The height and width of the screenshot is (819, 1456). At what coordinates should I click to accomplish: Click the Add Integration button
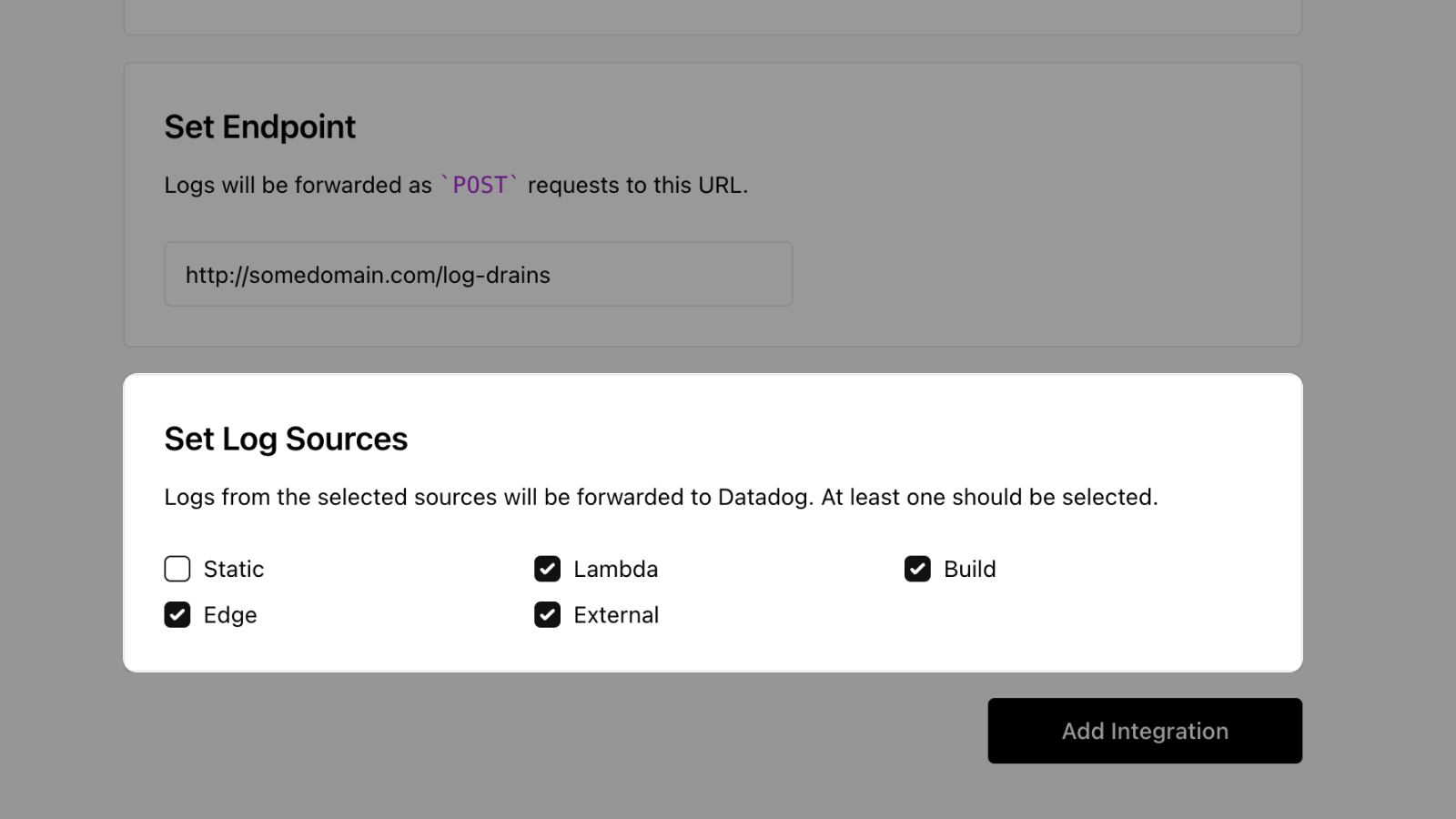pos(1144,730)
